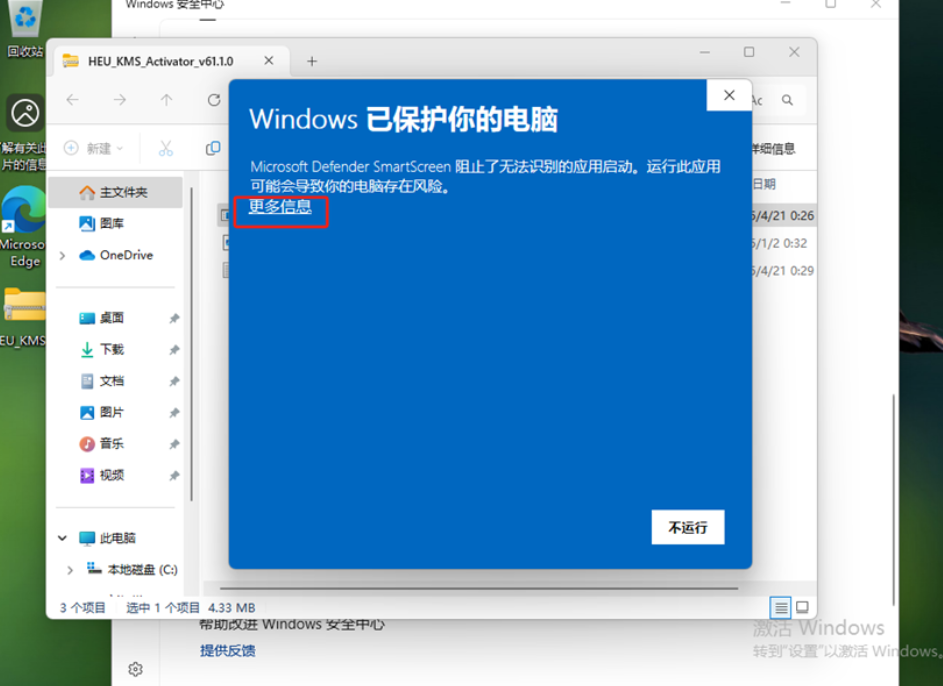The image size is (943, 686).
Task: Click the navigation pane vertical scrollbar
Action: click(x=192, y=344)
